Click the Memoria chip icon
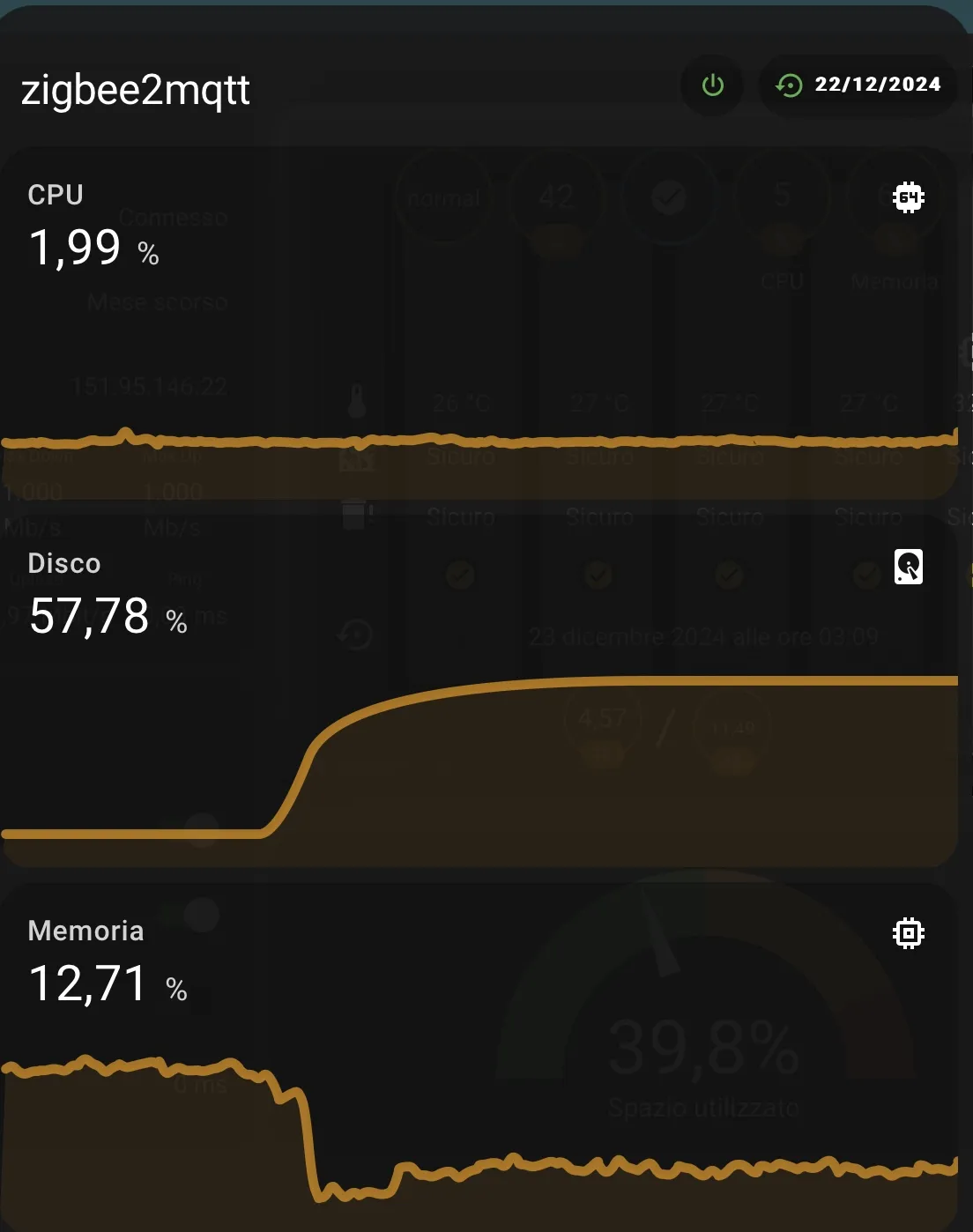This screenshot has height=1232, width=973. pos(908,933)
